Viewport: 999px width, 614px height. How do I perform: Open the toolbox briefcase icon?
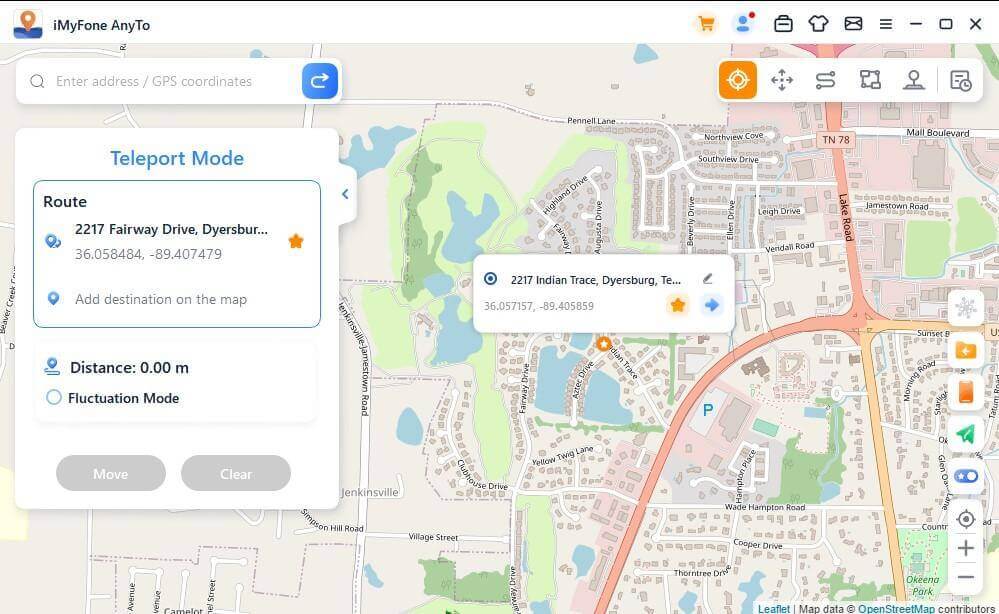pyautogui.click(x=783, y=24)
